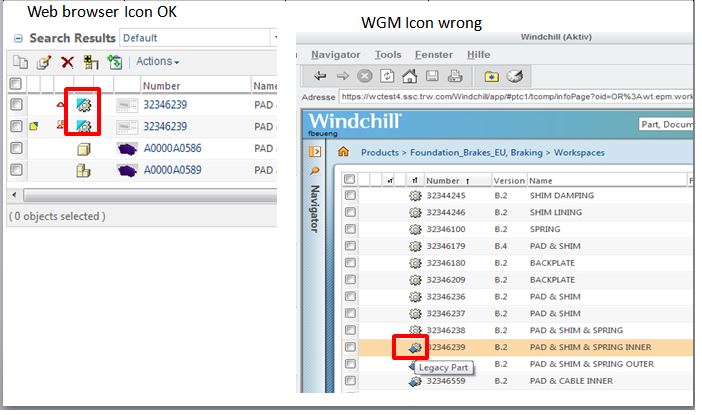This screenshot has height=415, width=702.
Task: Click the Edit pencil icon in Search Results toolbar
Action: click(x=44, y=62)
